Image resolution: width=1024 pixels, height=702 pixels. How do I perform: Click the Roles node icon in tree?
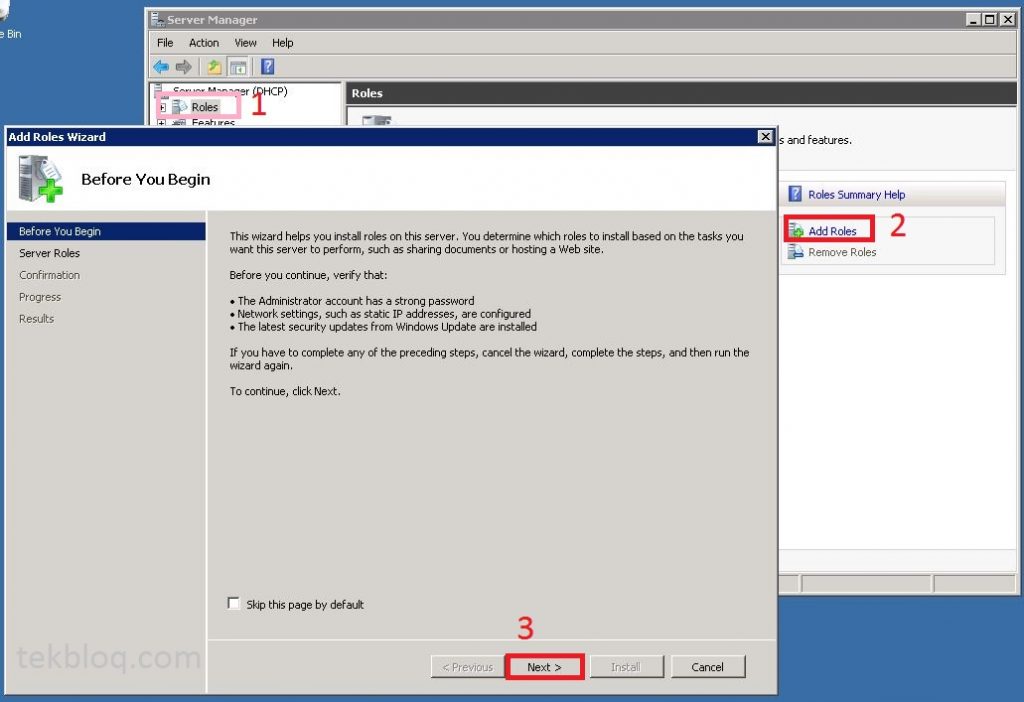[180, 106]
